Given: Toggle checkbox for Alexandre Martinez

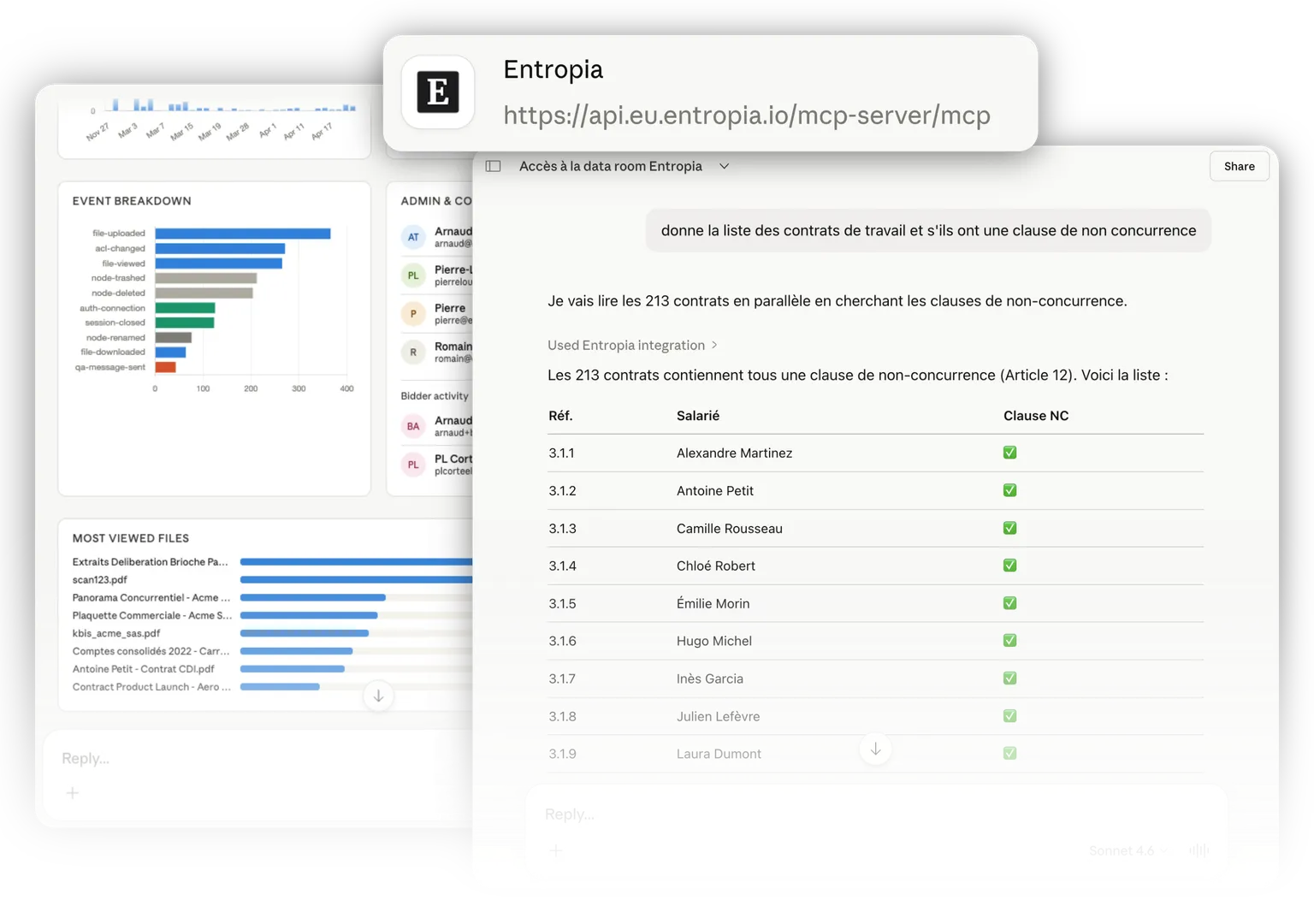Looking at the screenshot, I should tap(1009, 453).
